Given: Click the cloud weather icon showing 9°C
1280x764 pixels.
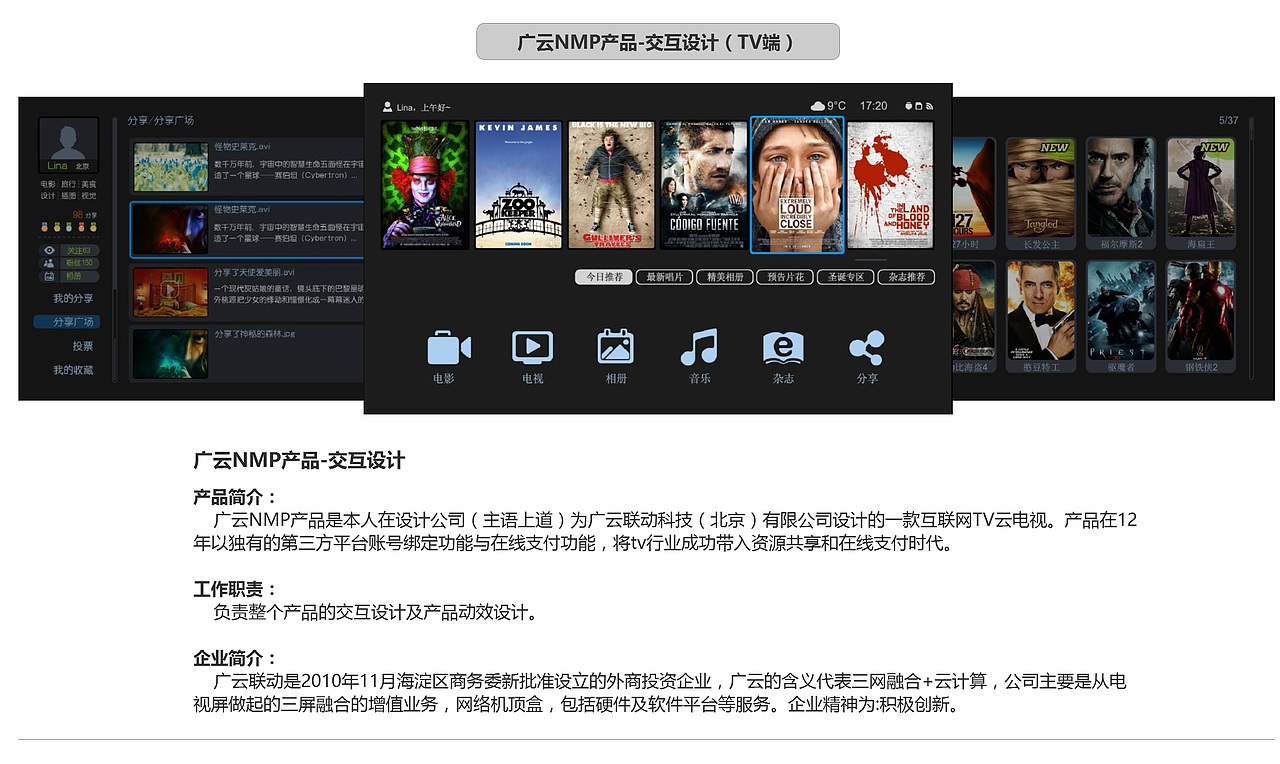Looking at the screenshot, I should click(816, 104).
